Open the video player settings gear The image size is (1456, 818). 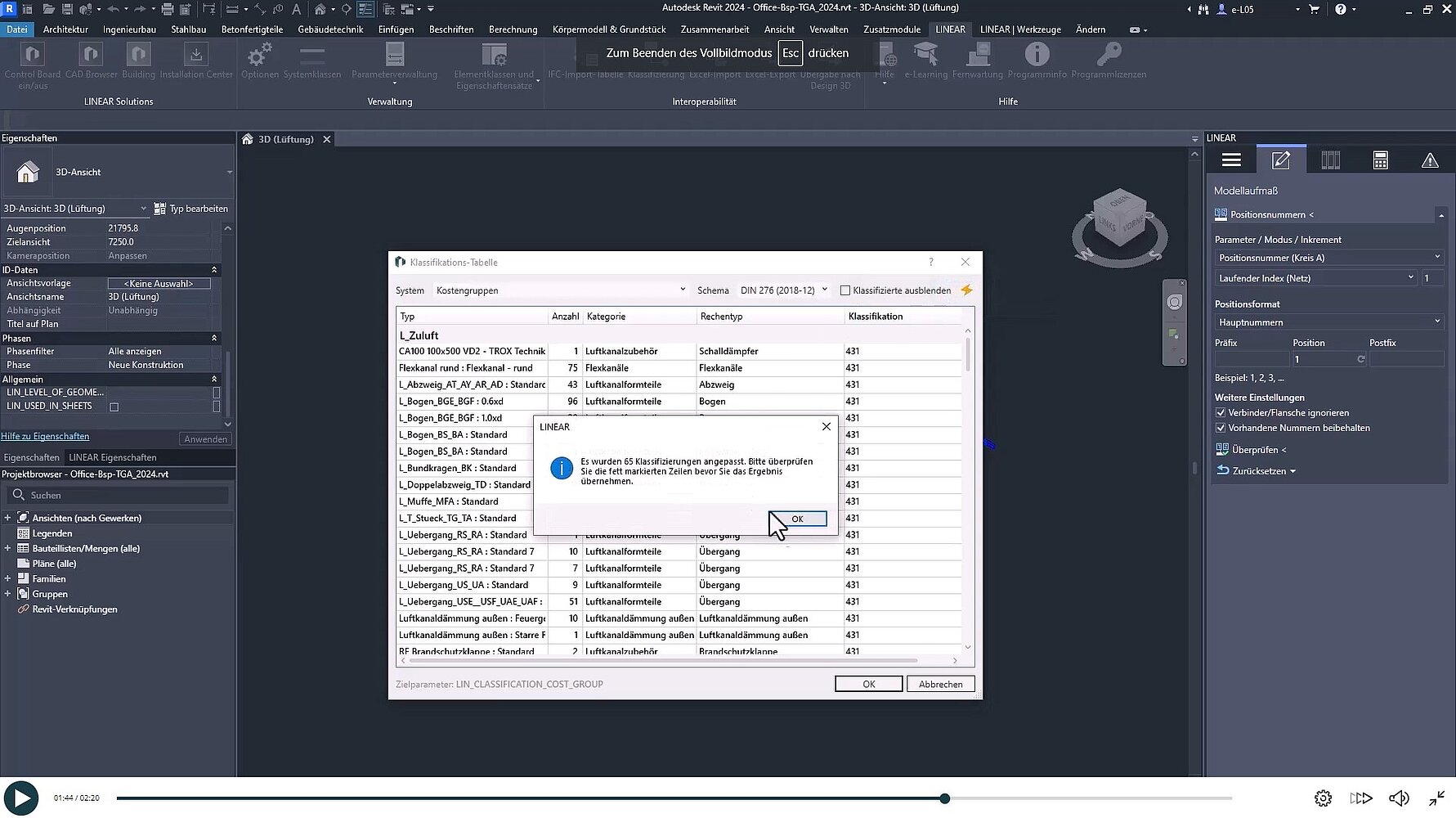(x=1323, y=798)
